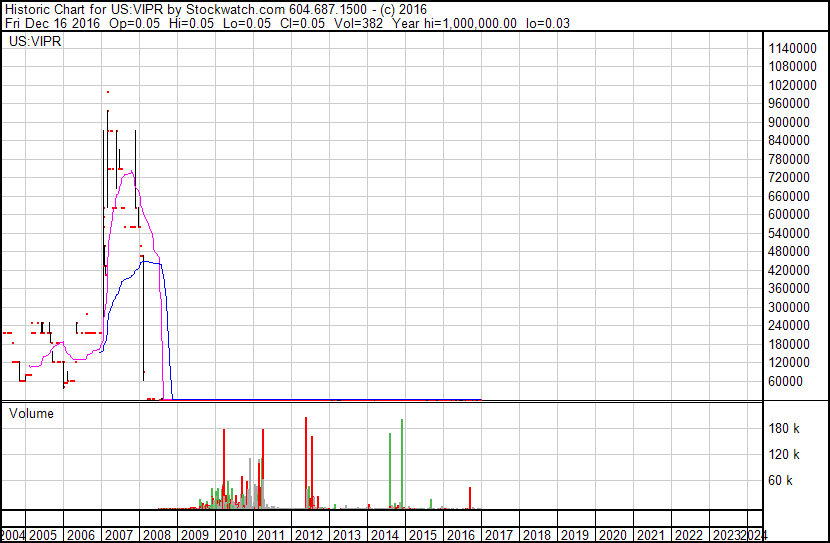Select the 2007 label on time axis

tap(119, 535)
